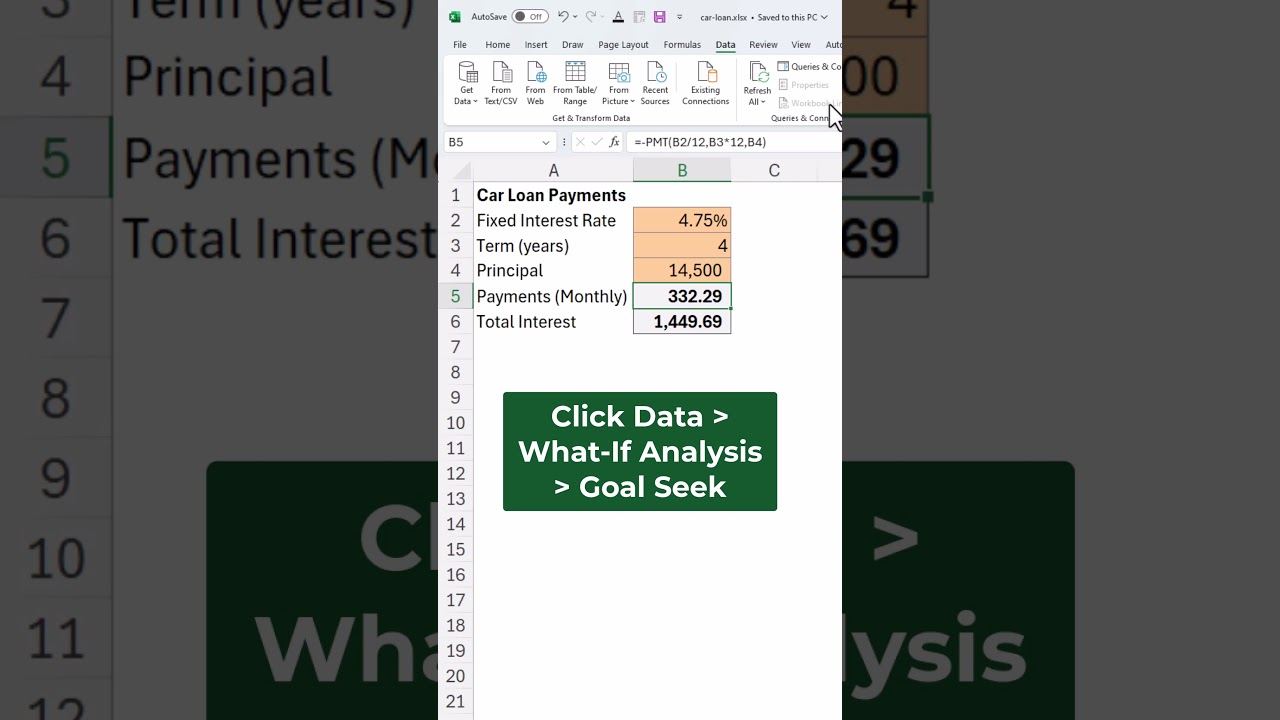This screenshot has height=720, width=1280.
Task: Click the 332.29 monthly payment cell
Action: [682, 296]
